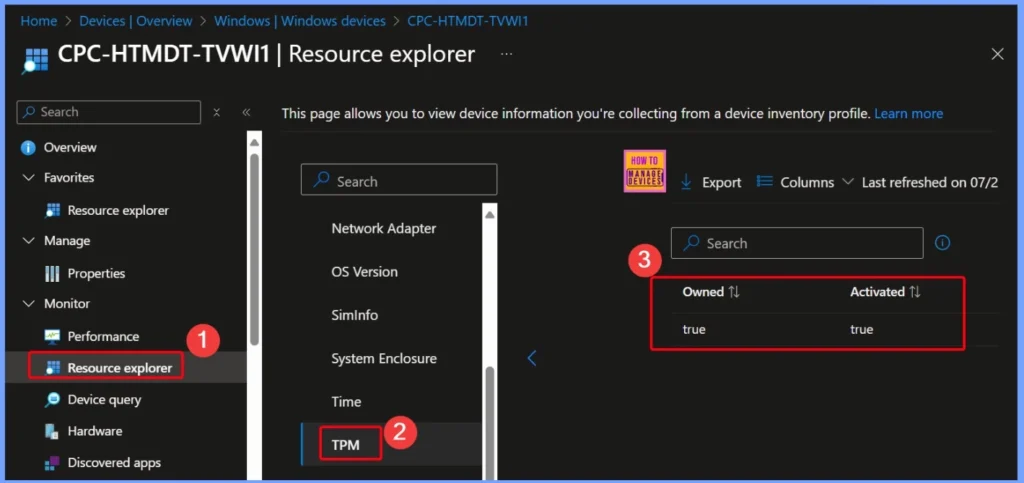Open Resource explorer under Favorites
This screenshot has width=1024, height=483.
[x=118, y=210]
